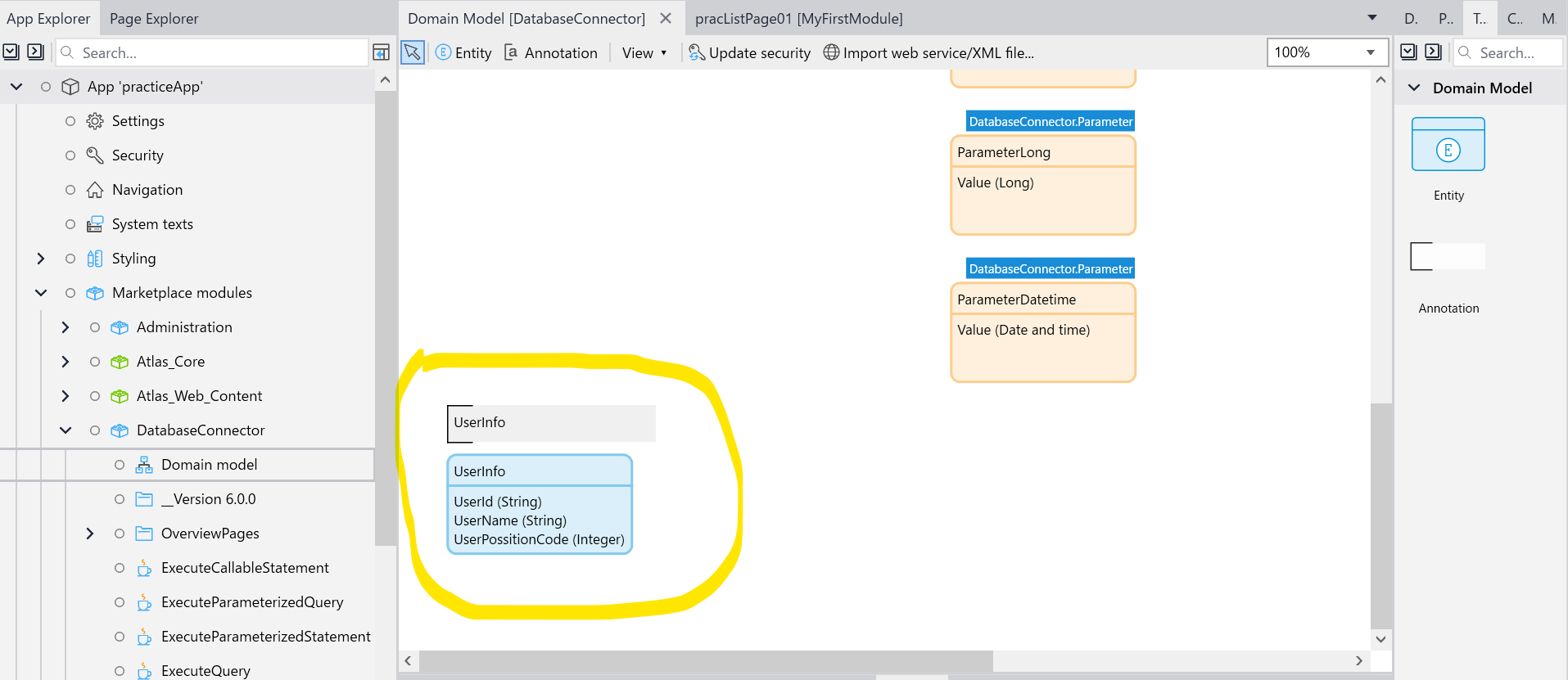Add an Annotation from toolbar
The width and height of the screenshot is (1568, 680).
551,52
